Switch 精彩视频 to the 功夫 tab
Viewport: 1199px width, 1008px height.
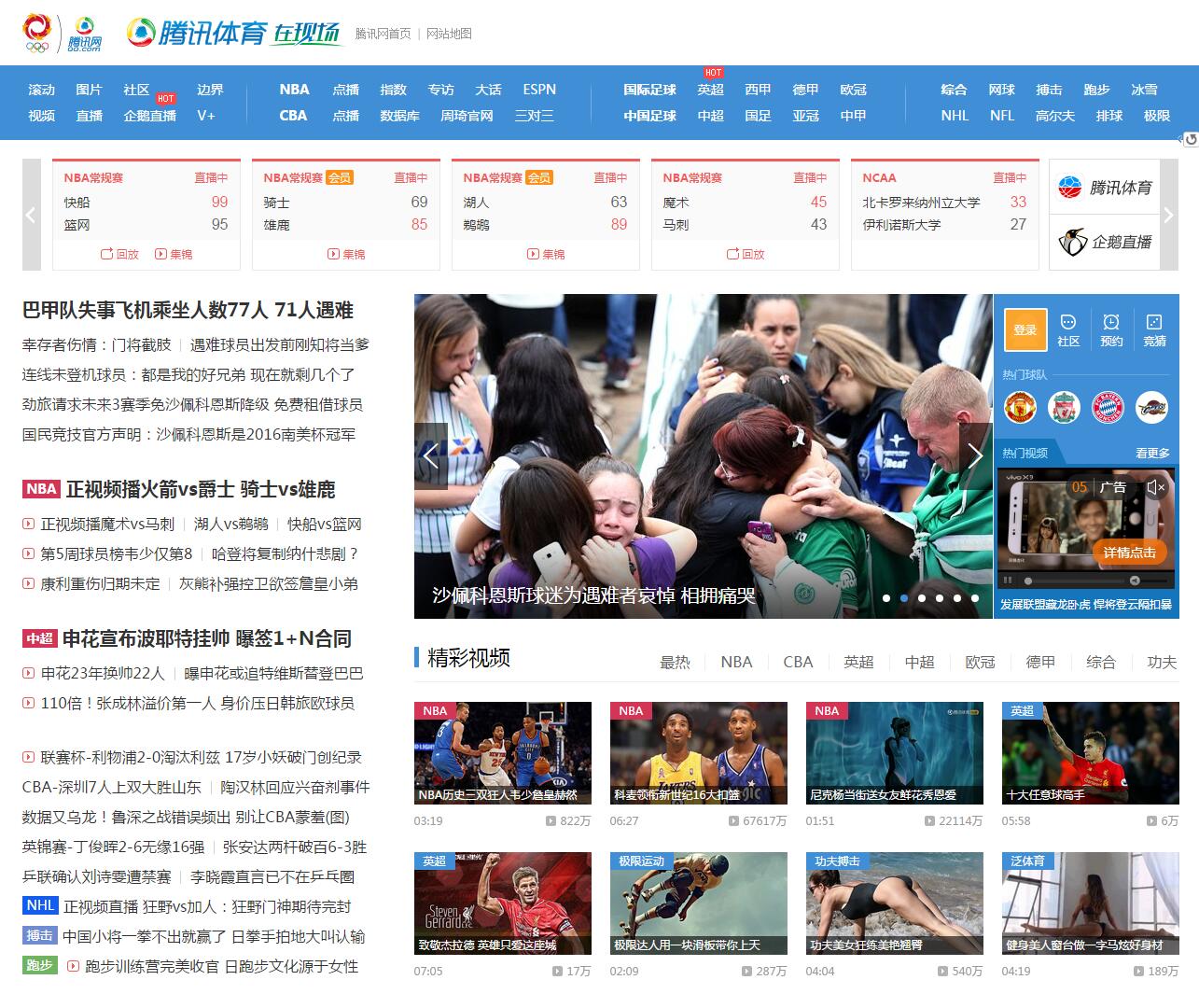1162,662
